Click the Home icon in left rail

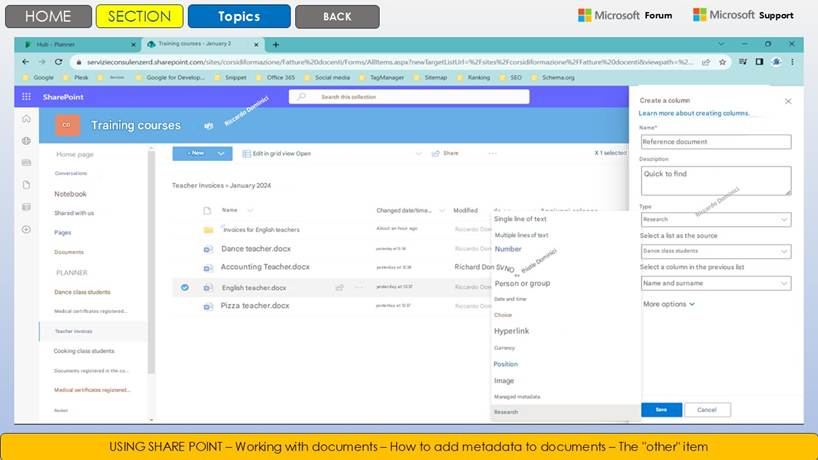[x=26, y=119]
